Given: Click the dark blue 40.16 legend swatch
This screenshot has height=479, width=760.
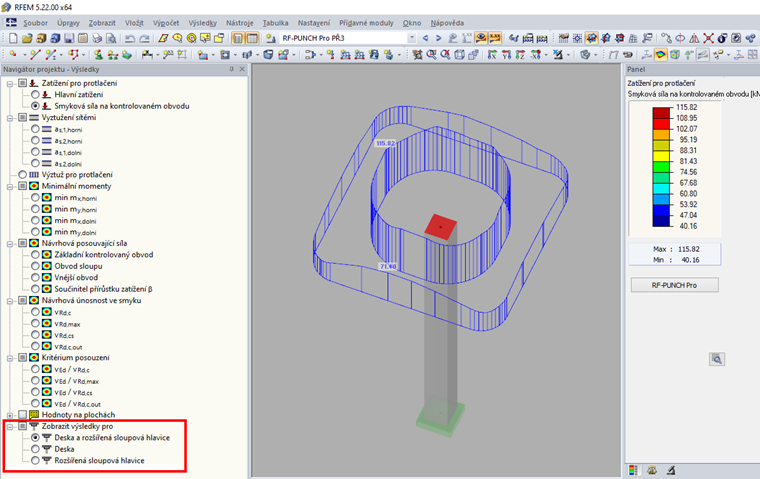Looking at the screenshot, I should 661,221.
